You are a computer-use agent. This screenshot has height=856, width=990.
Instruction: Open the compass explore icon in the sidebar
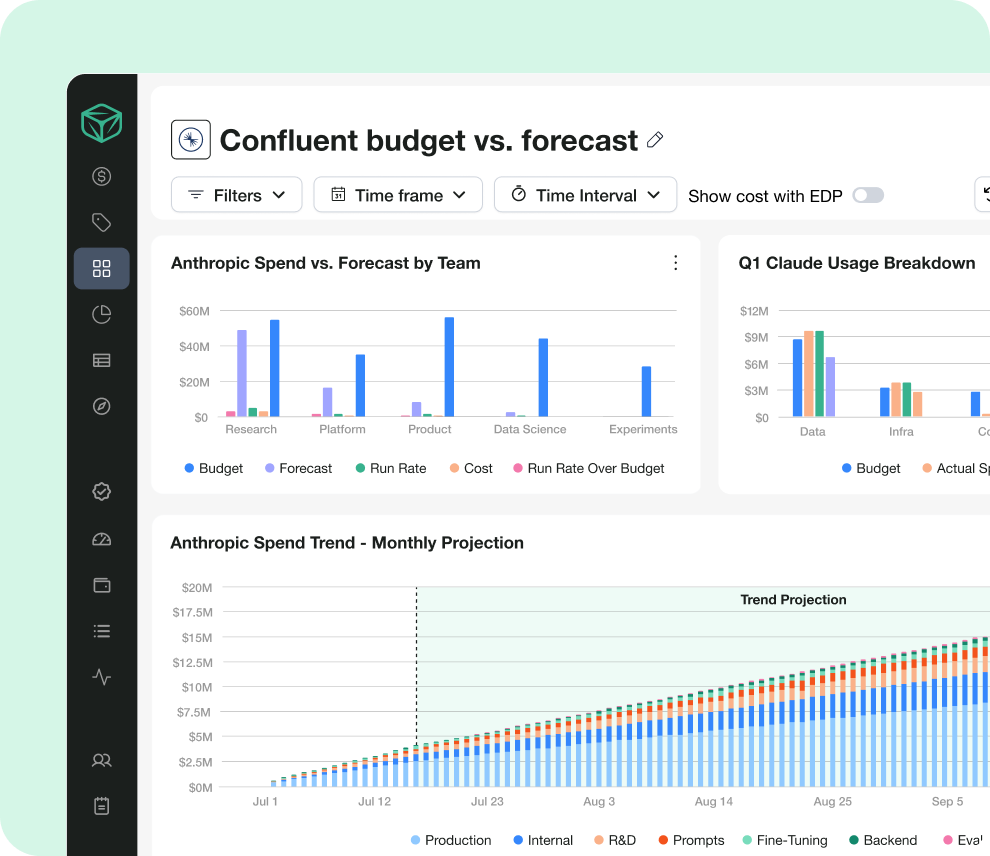pyautogui.click(x=101, y=406)
